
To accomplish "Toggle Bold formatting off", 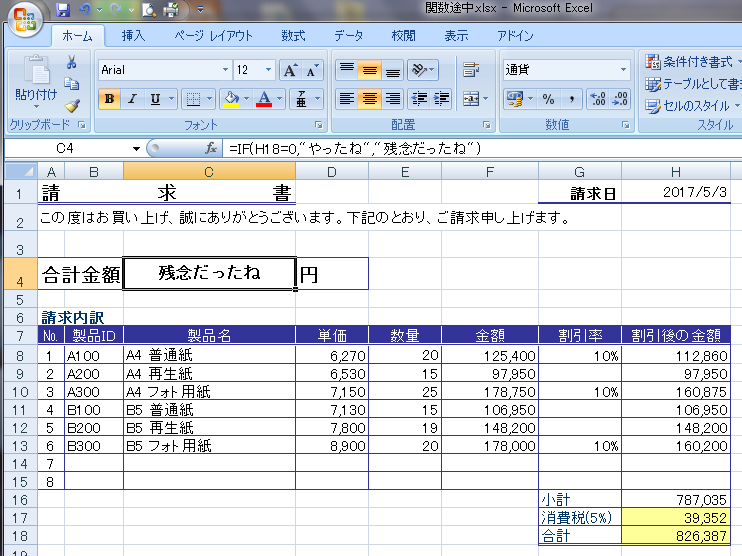I will (108, 99).
